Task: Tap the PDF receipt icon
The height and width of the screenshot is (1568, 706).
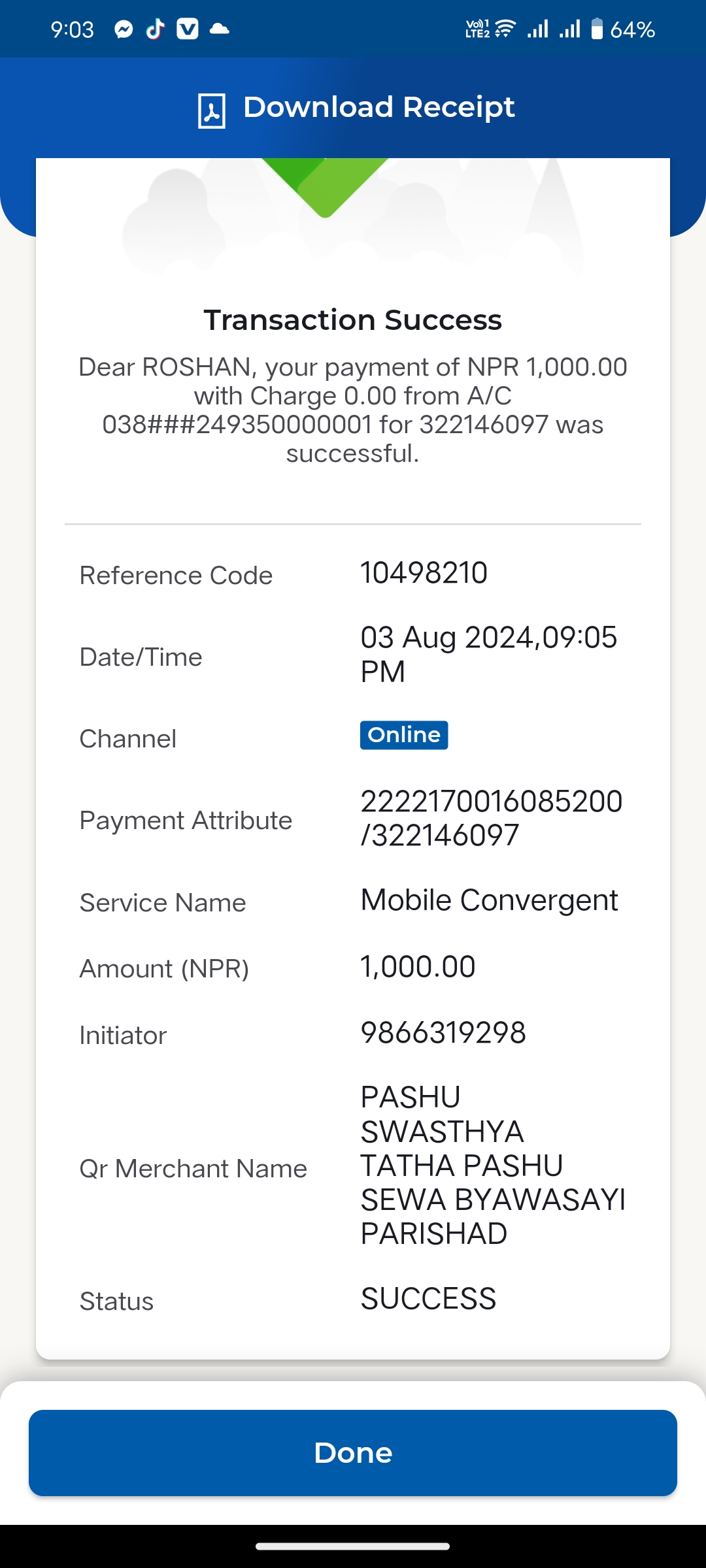Action: tap(212, 110)
